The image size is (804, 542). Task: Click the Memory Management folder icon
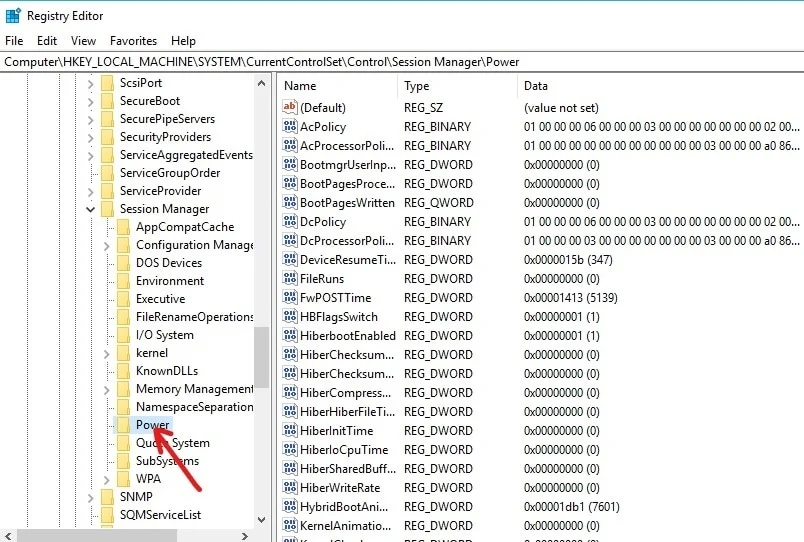(123, 389)
